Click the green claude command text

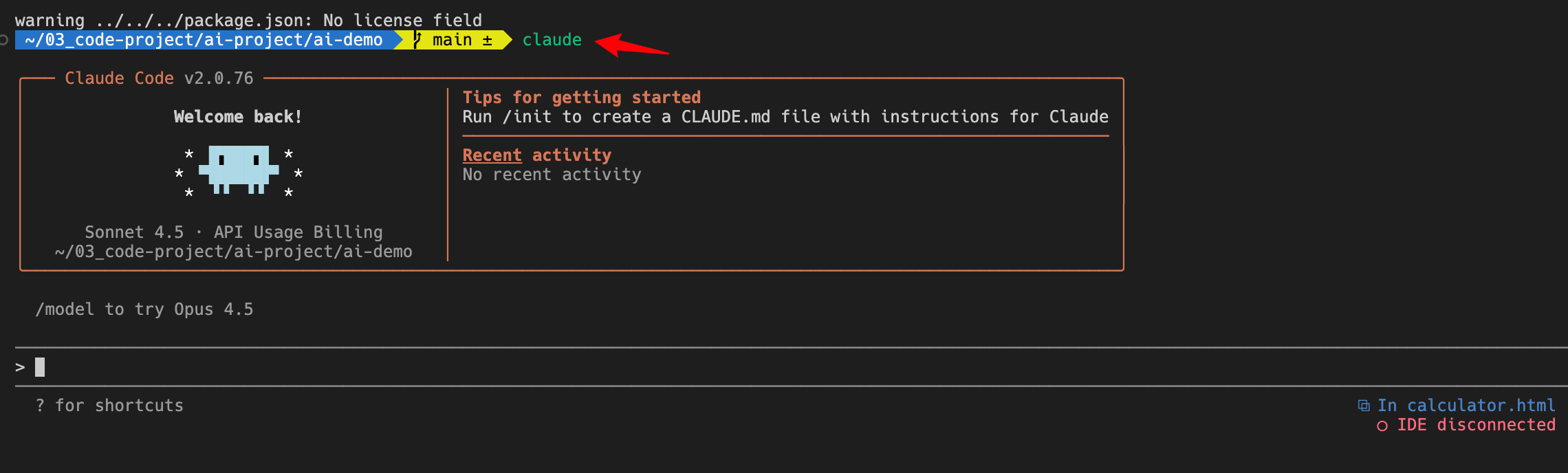[552, 40]
